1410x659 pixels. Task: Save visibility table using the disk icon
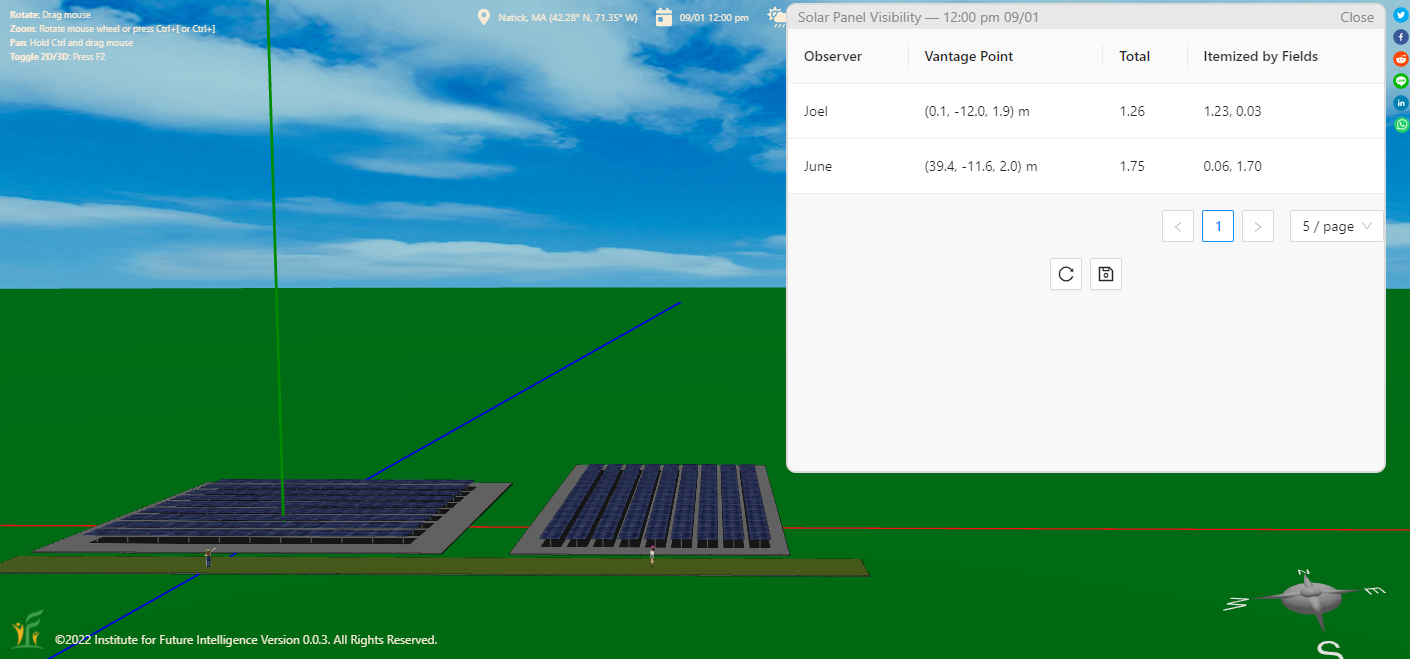coord(1106,274)
